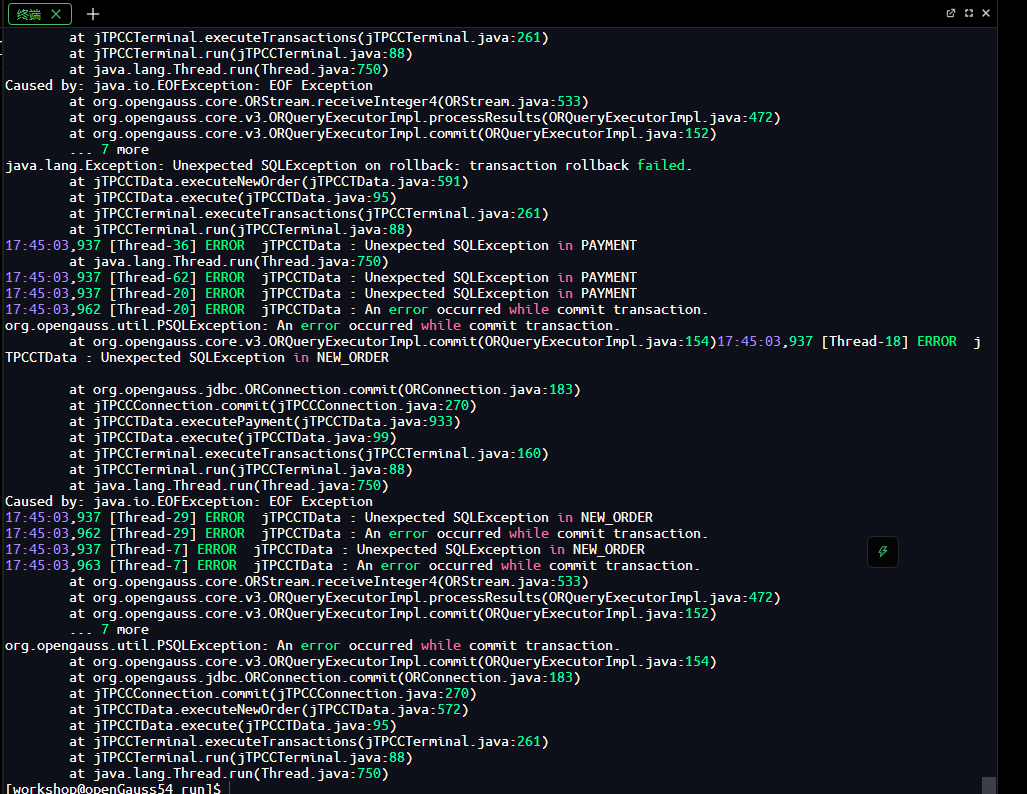Focus the [workshop@openGauss54 run]$ command prompt
The image size is (1027, 794).
point(113,788)
